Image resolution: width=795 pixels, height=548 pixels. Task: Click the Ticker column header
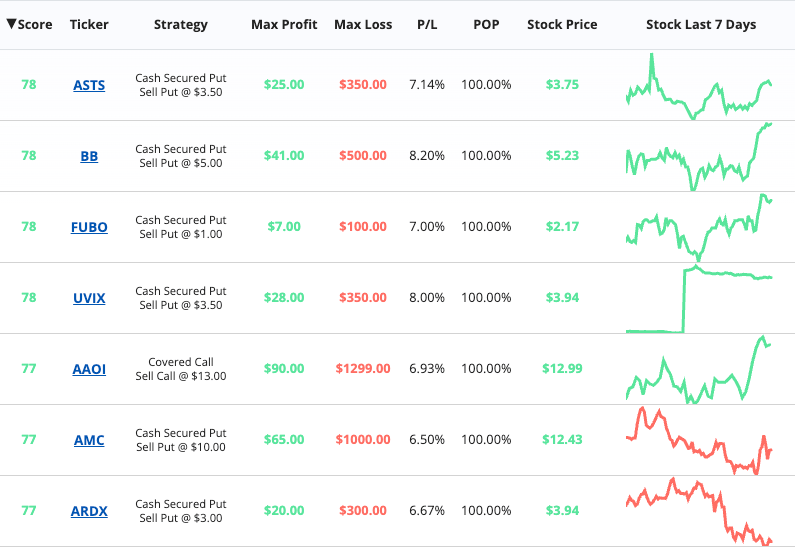pos(89,24)
